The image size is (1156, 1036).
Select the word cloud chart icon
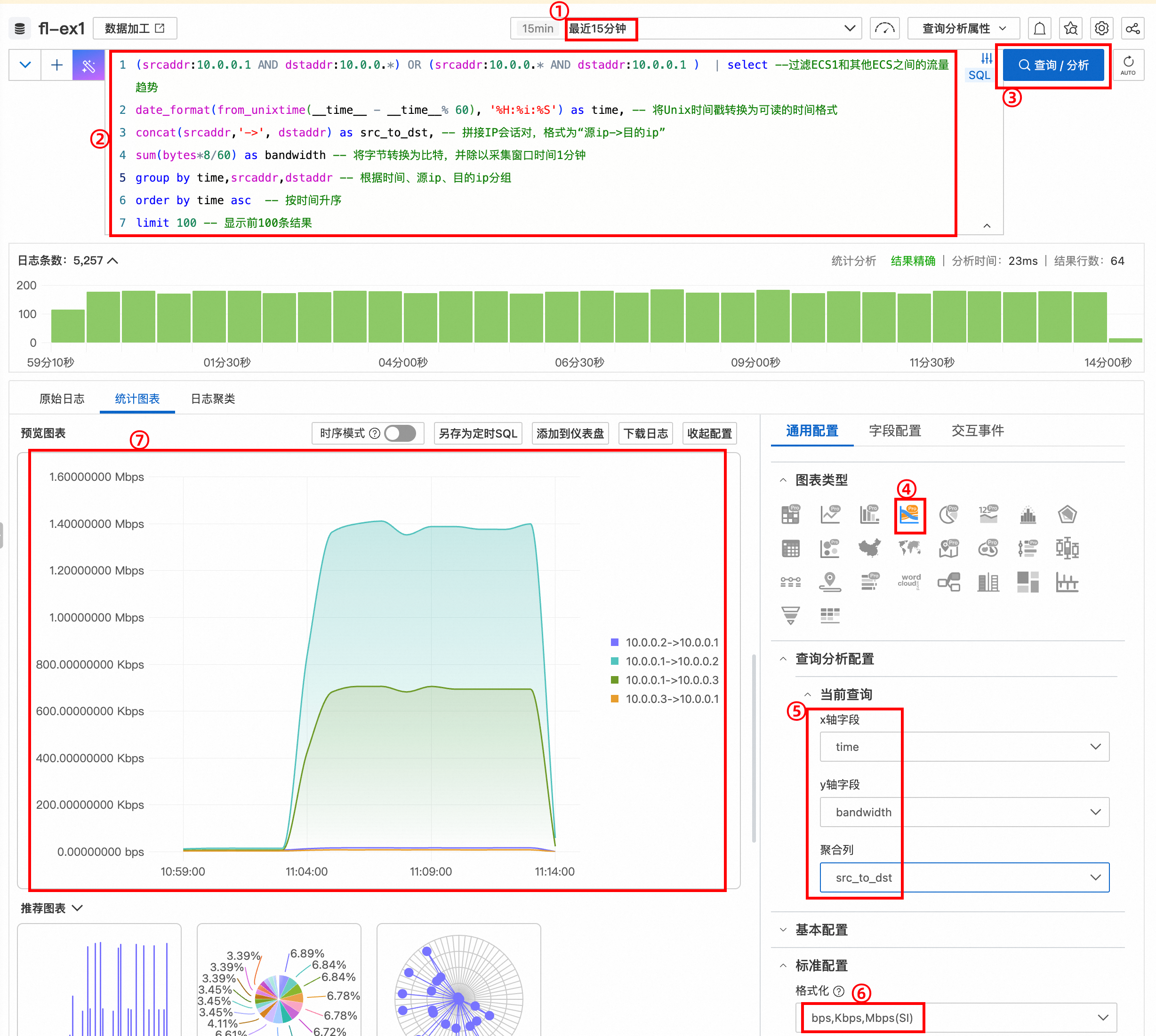click(909, 582)
